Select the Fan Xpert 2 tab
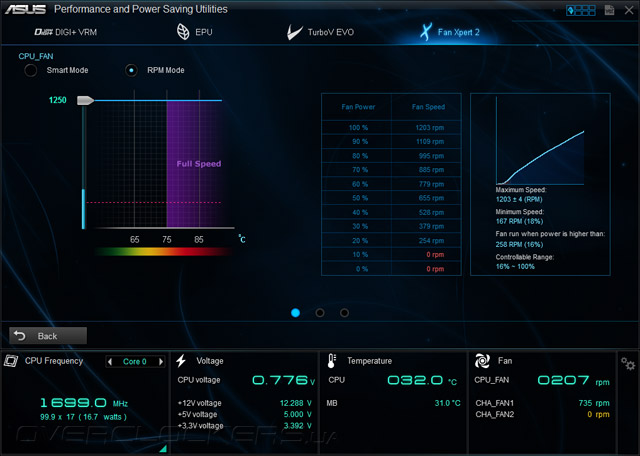The width and height of the screenshot is (640, 456). coord(450,32)
